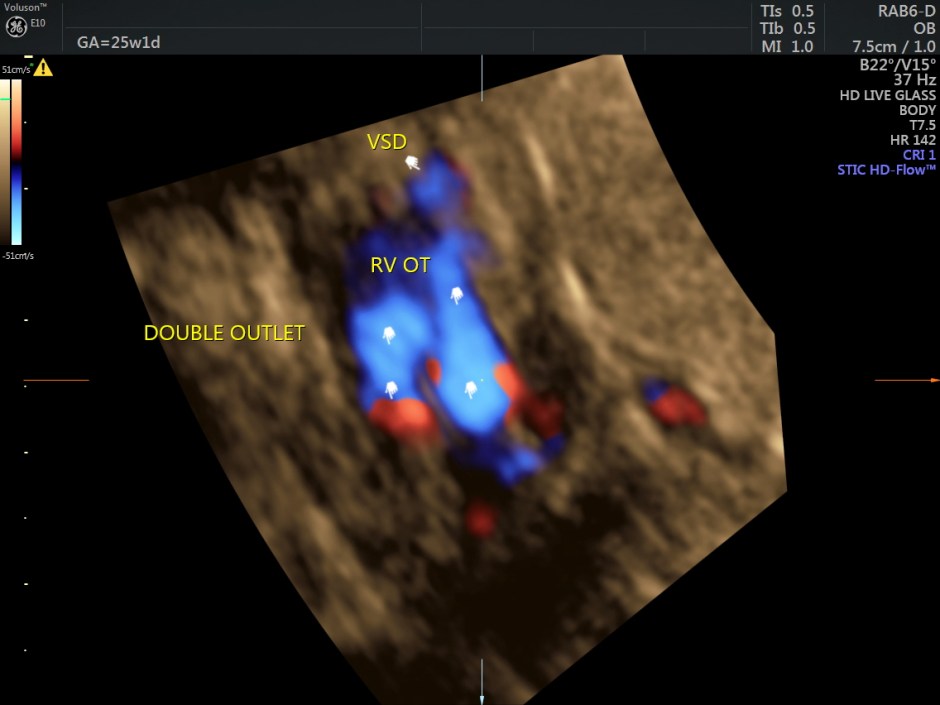The height and width of the screenshot is (705, 940).
Task: Select the VSD annotation label
Action: [387, 142]
